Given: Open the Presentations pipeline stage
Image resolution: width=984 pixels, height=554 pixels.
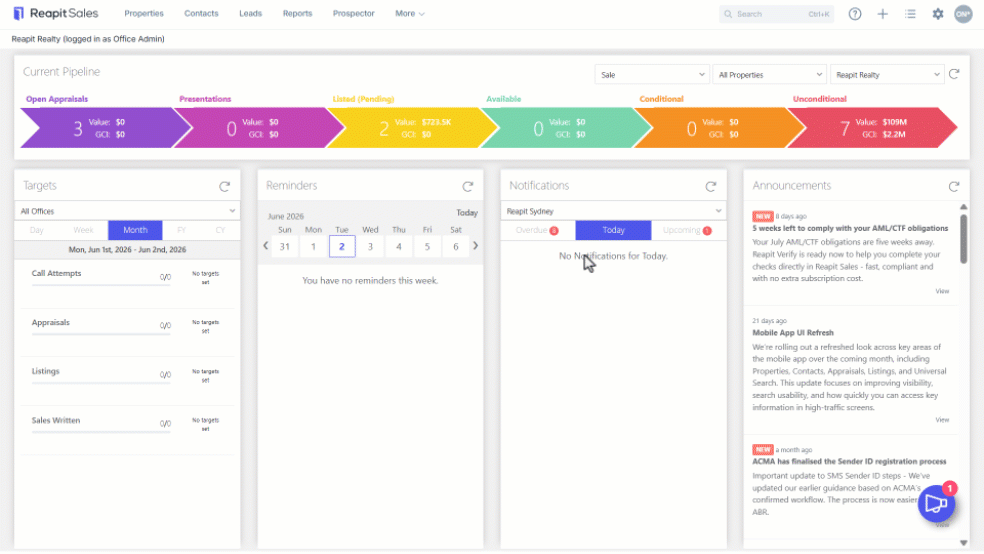Looking at the screenshot, I should coord(259,127).
